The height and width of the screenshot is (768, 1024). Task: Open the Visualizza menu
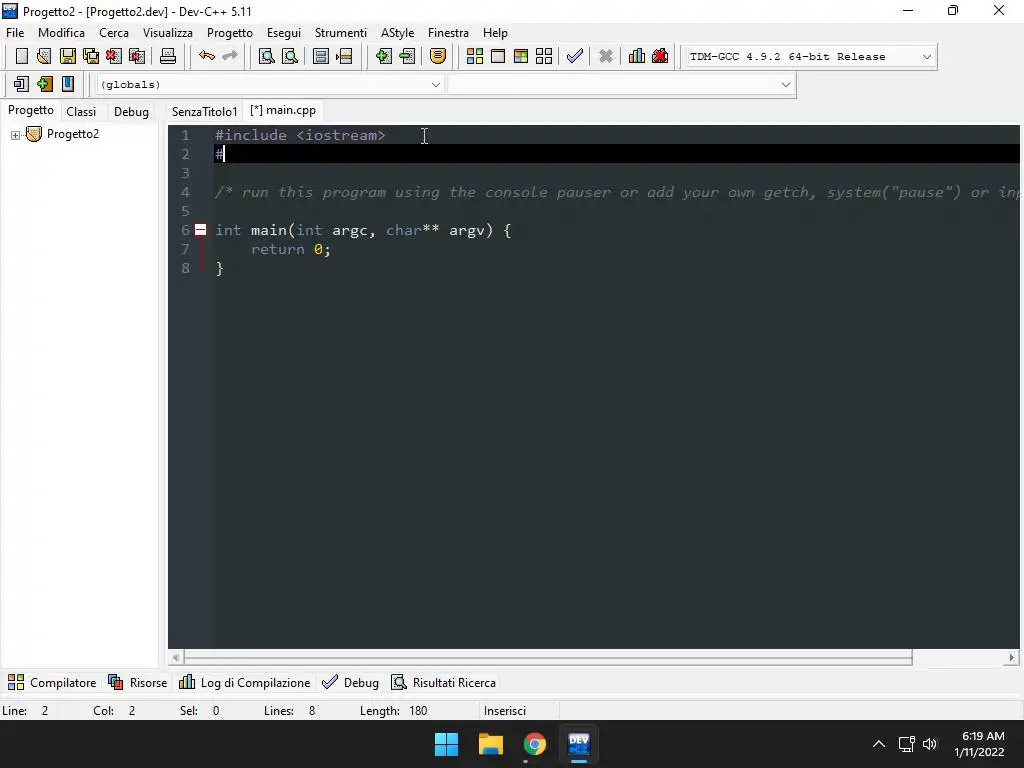click(168, 33)
